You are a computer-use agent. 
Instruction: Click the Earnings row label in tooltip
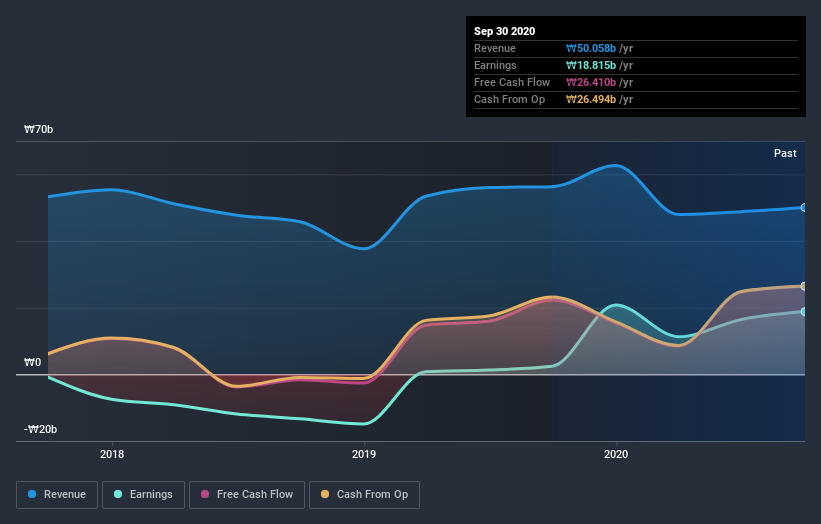(x=495, y=65)
